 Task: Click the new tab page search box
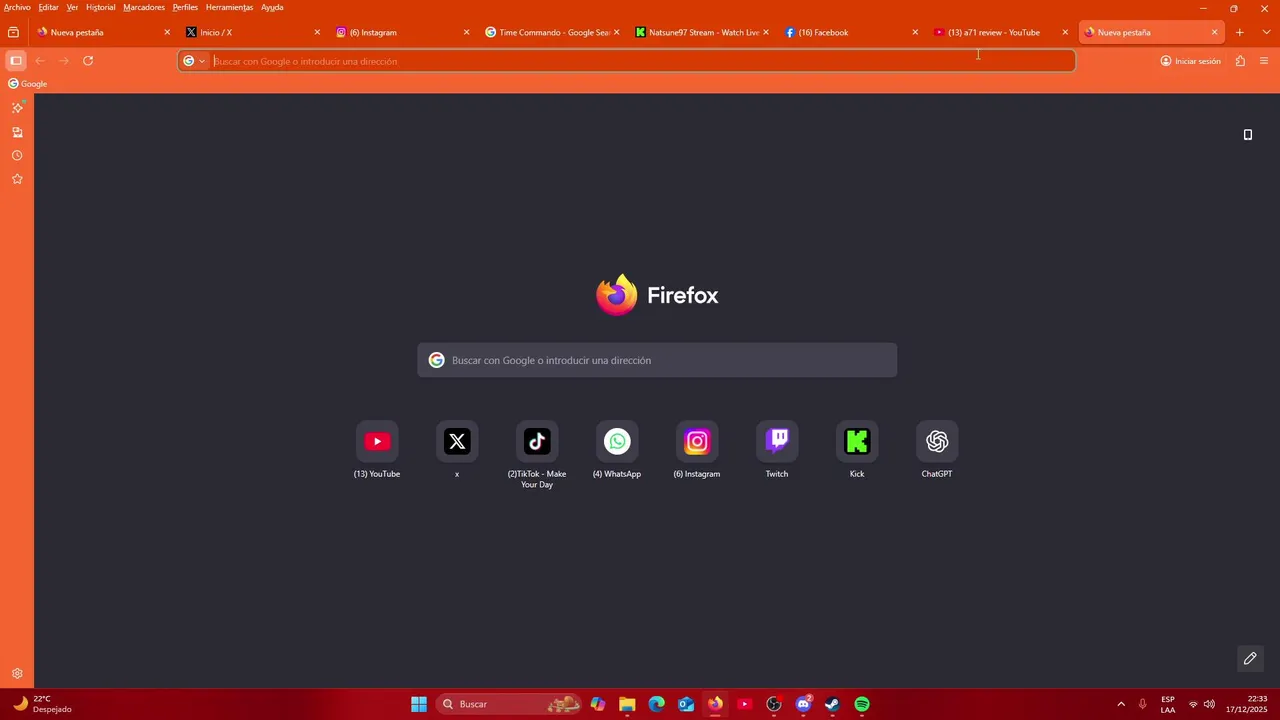pos(657,360)
